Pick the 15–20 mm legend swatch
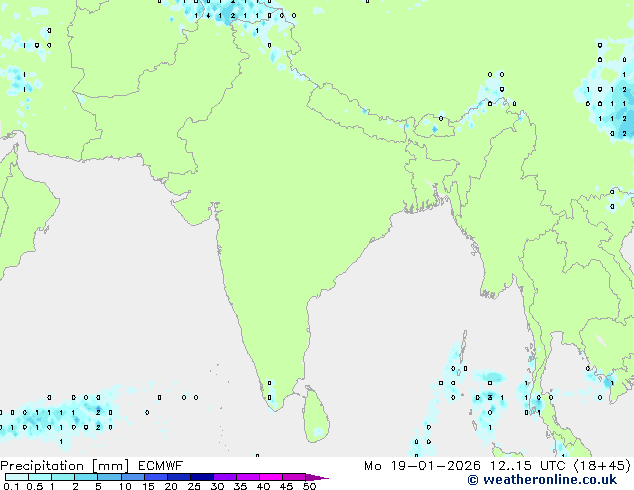 tap(155, 477)
